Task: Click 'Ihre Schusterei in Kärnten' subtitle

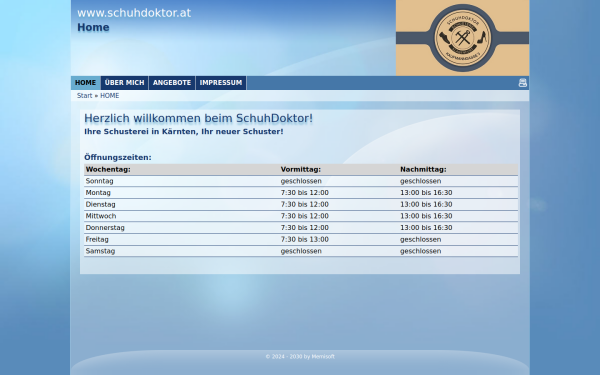Action: coord(184,131)
